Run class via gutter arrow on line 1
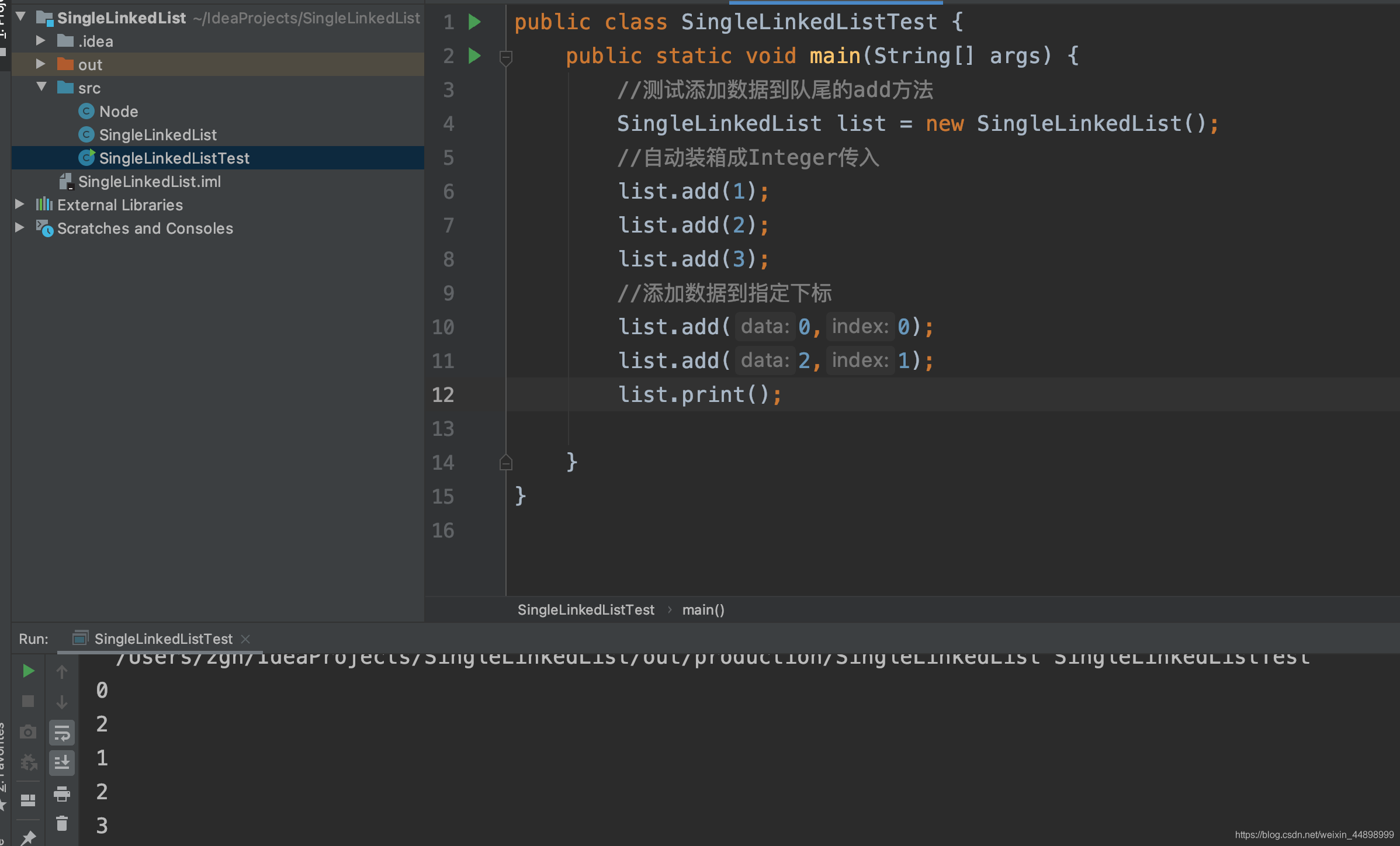The height and width of the screenshot is (846, 1400). (x=474, y=22)
